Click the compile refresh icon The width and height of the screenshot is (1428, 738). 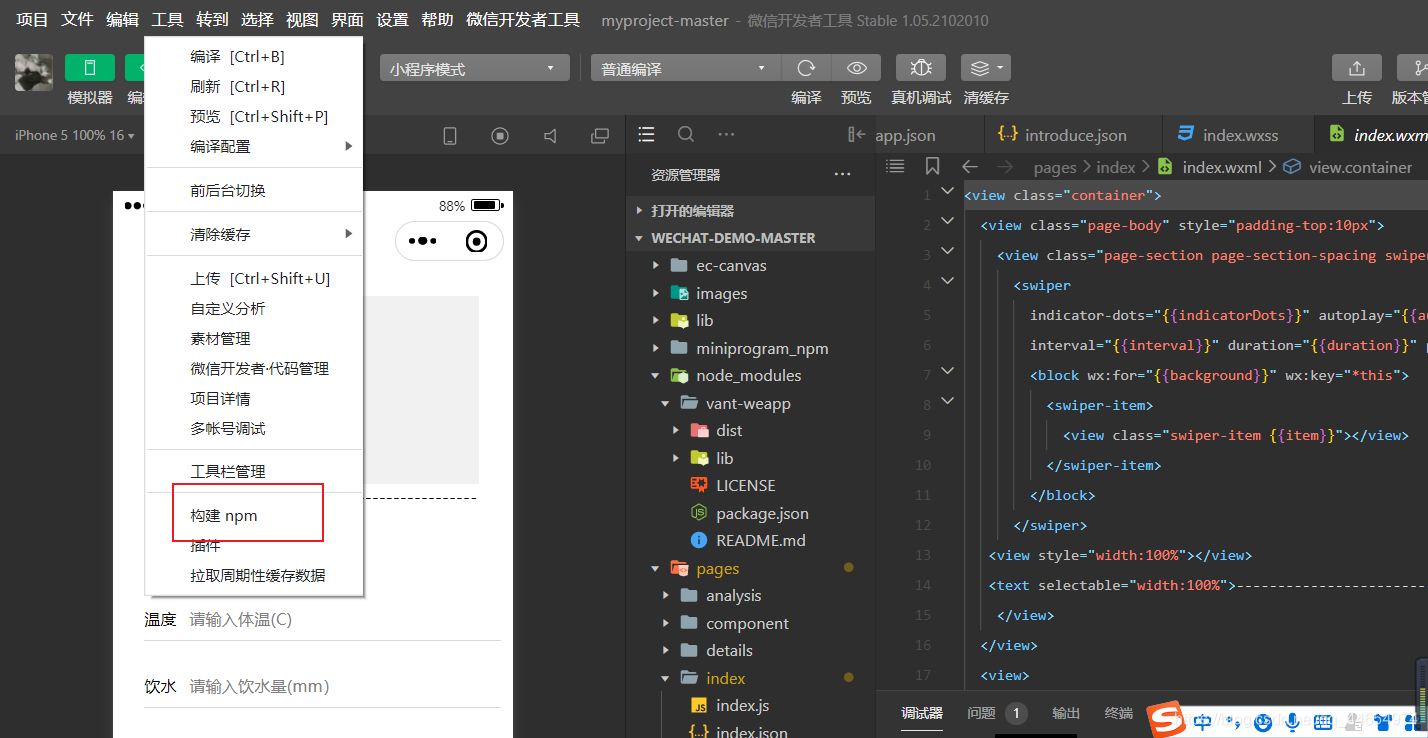tap(806, 68)
